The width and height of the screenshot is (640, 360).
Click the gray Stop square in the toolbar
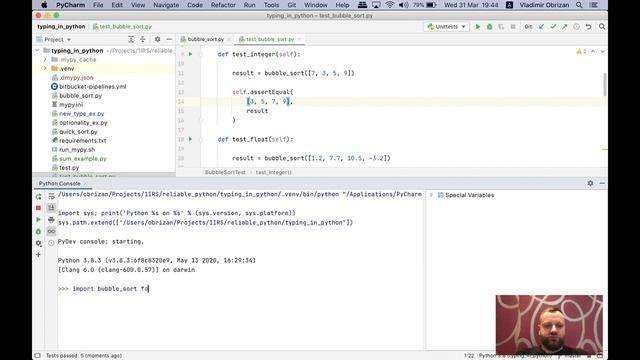pyautogui.click(x=513, y=27)
